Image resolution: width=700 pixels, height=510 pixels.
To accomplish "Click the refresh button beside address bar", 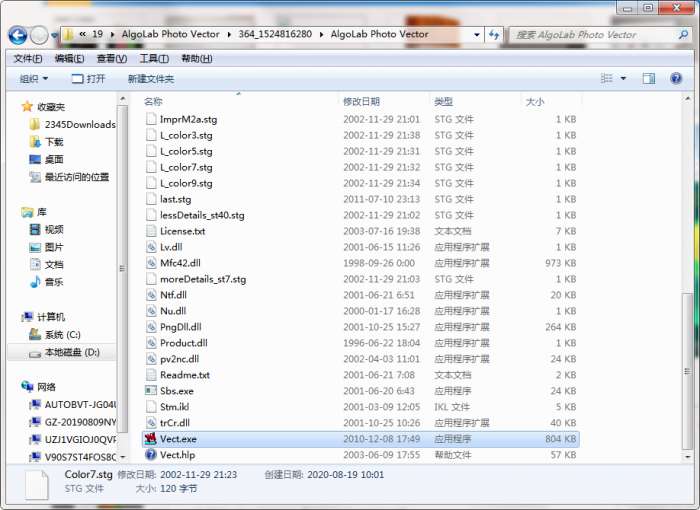I will point(494,35).
